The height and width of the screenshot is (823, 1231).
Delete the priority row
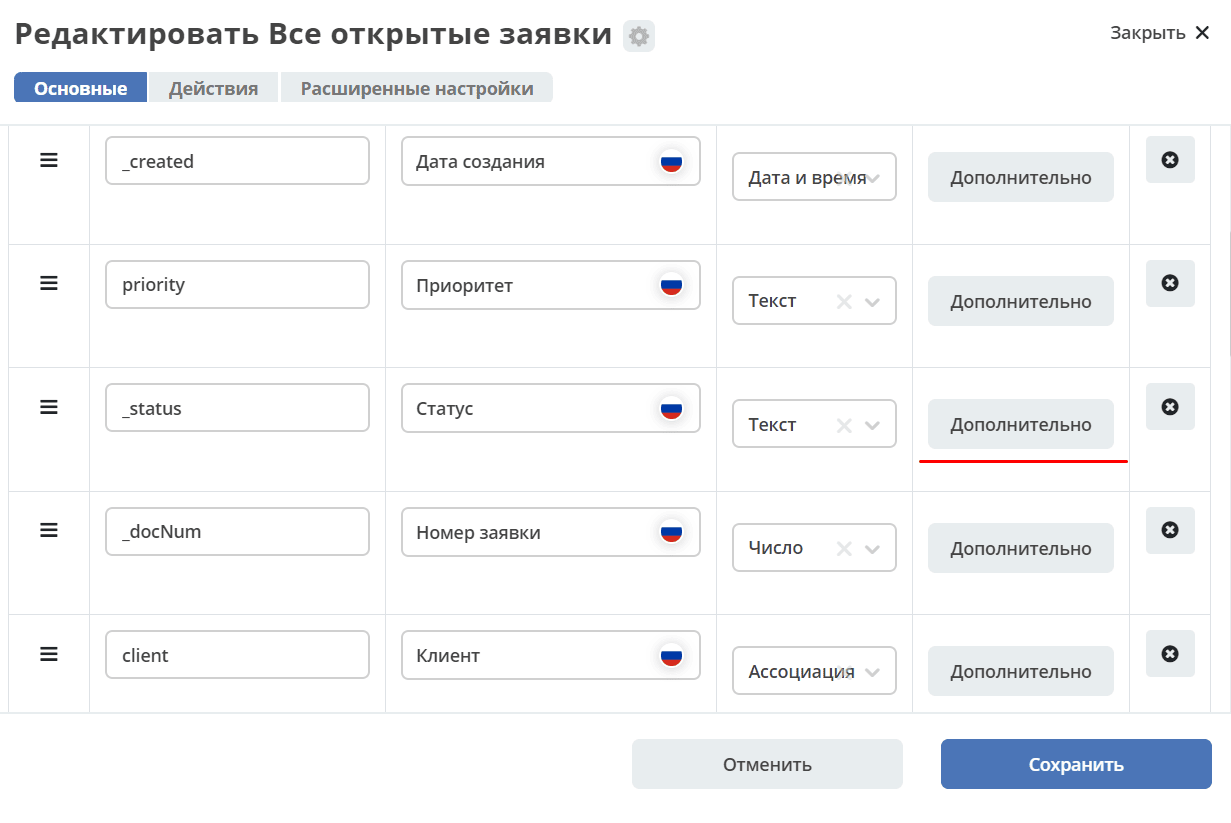coord(1170,283)
